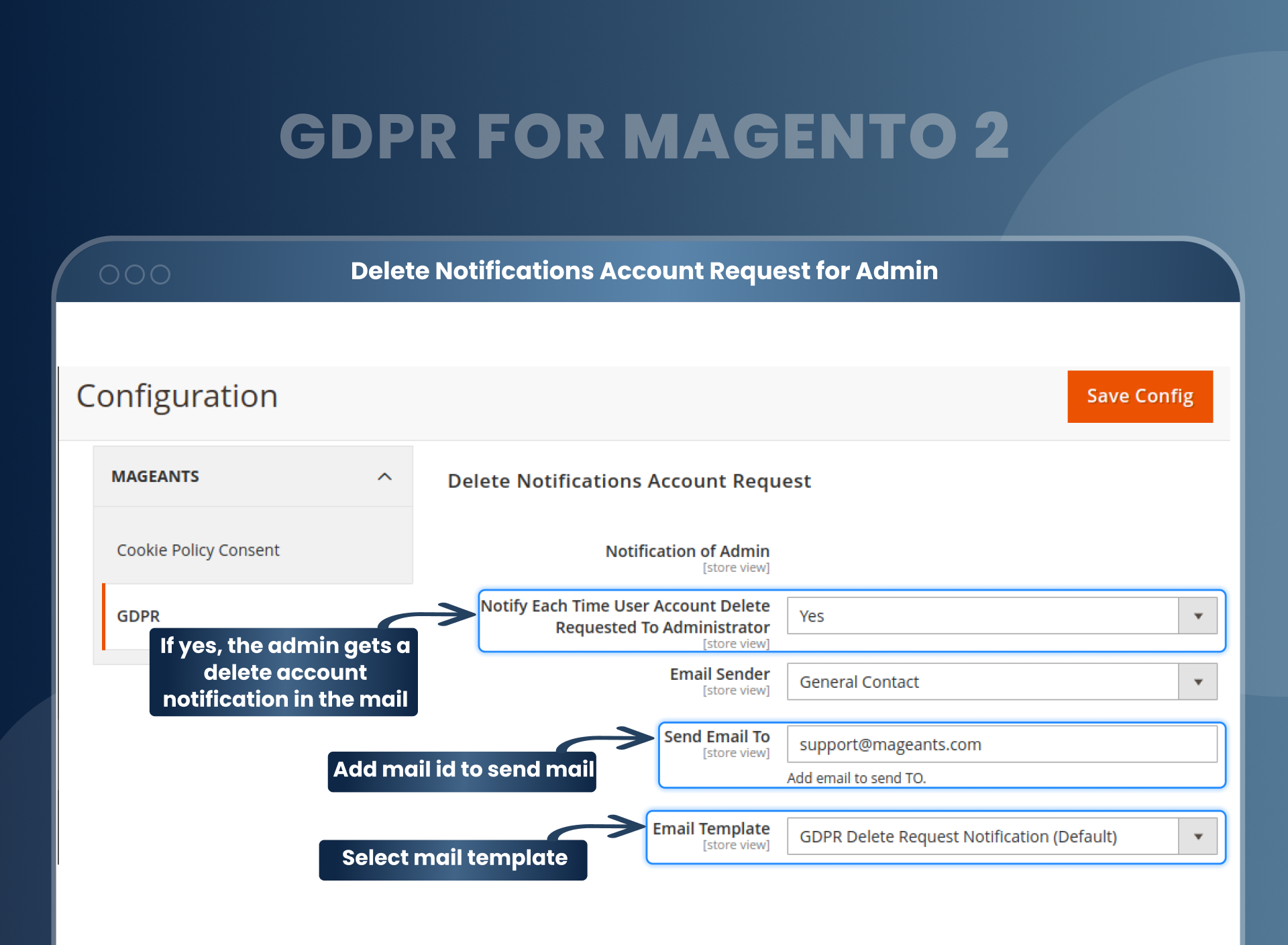Open the Notify Administrator Yes dropdown
The height and width of the screenshot is (945, 1288).
1002,615
